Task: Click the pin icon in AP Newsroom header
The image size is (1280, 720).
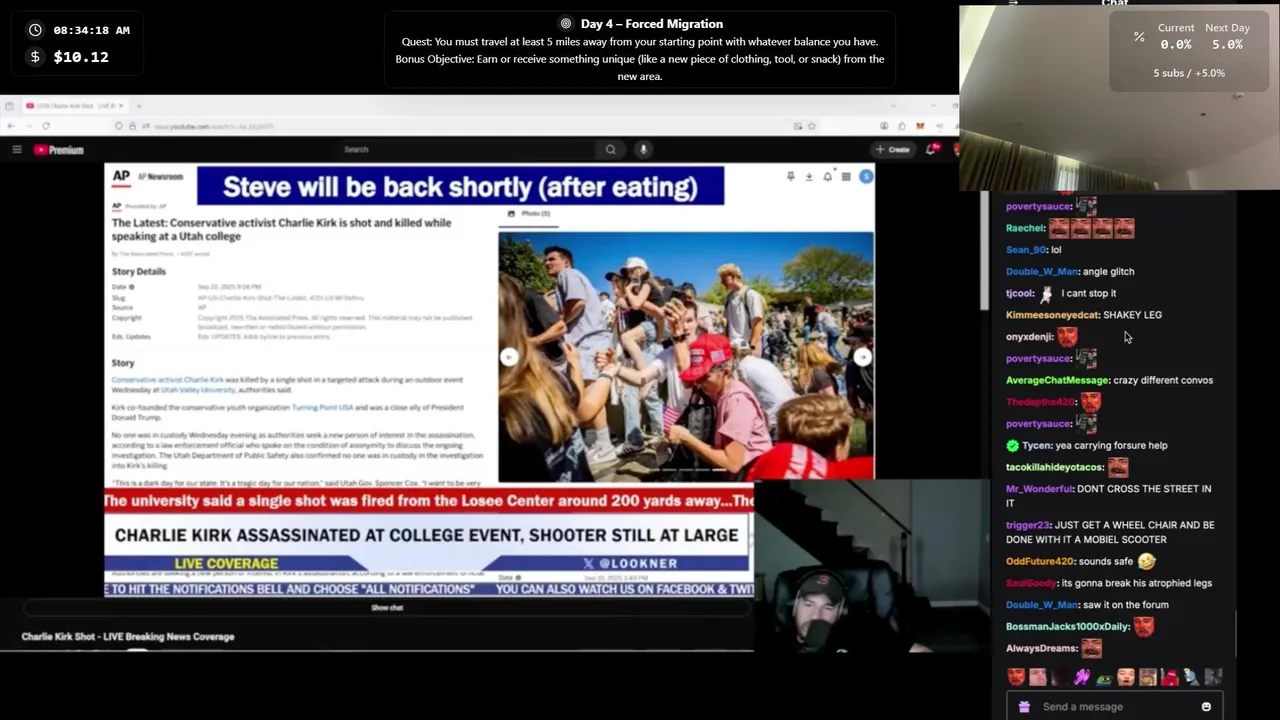Action: coord(790,176)
